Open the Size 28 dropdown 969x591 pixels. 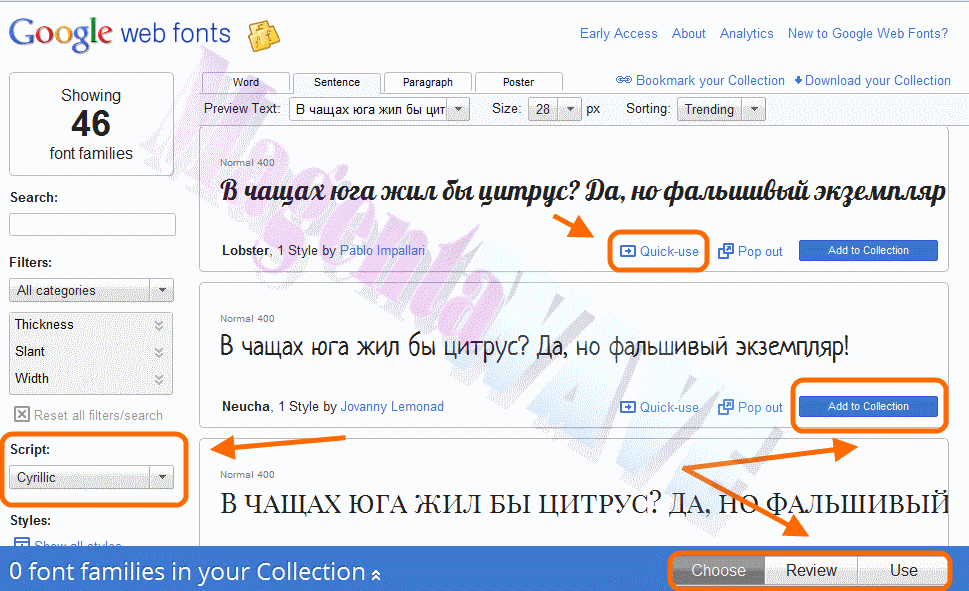tap(554, 109)
